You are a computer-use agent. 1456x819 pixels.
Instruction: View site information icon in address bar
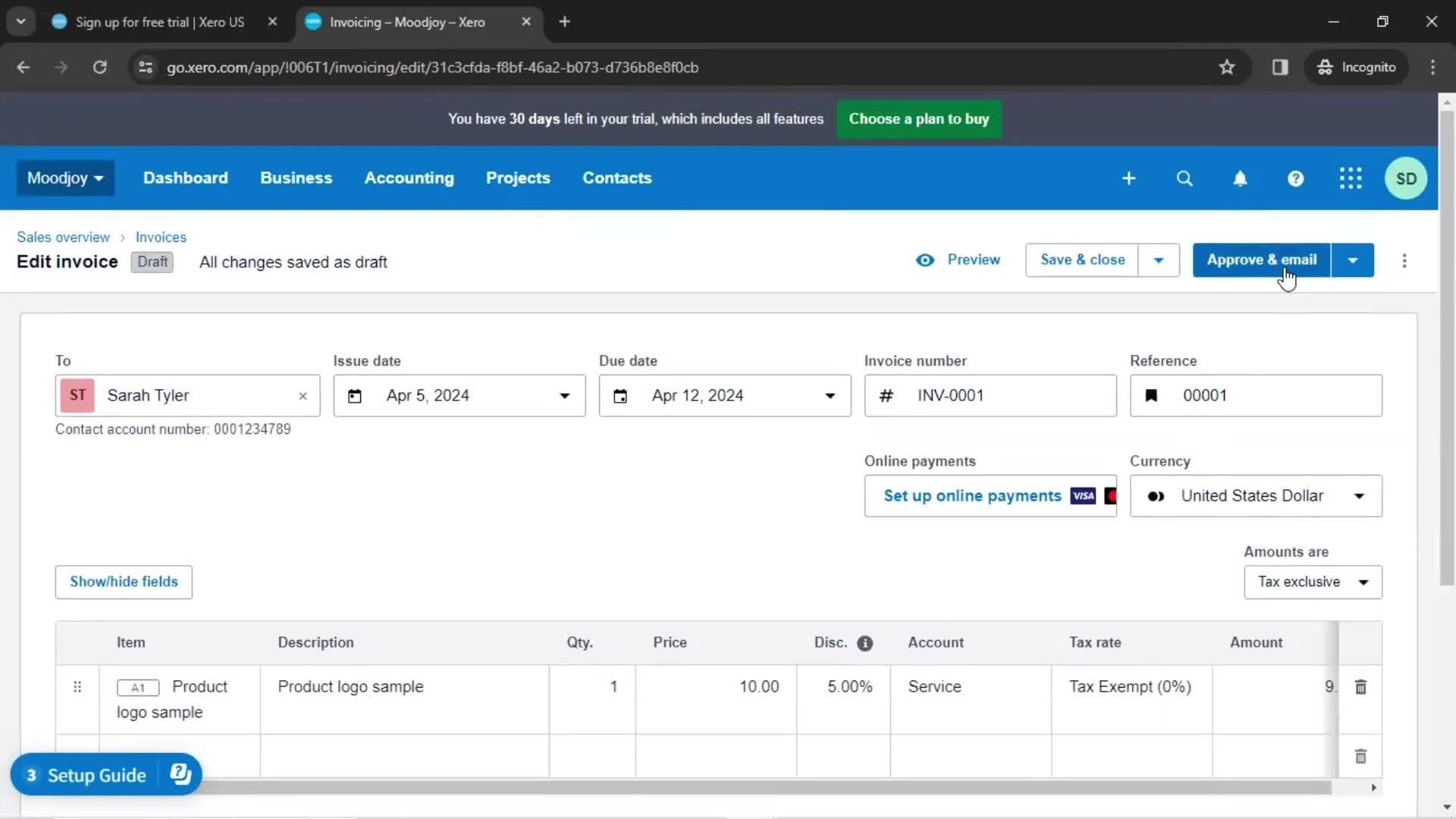[x=146, y=67]
